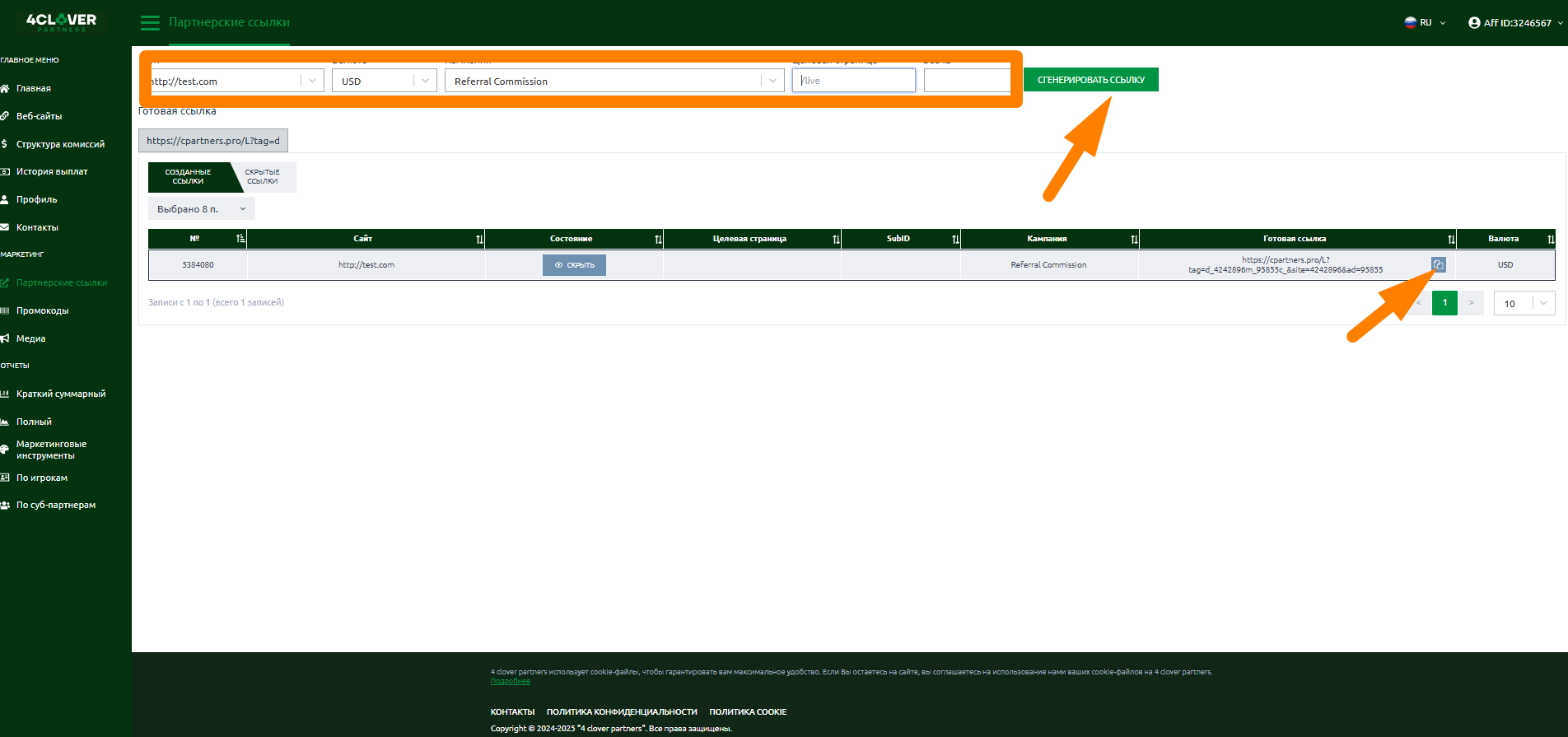Click the Referral Commission table cell
The width and height of the screenshot is (1568, 737).
[x=1048, y=265]
